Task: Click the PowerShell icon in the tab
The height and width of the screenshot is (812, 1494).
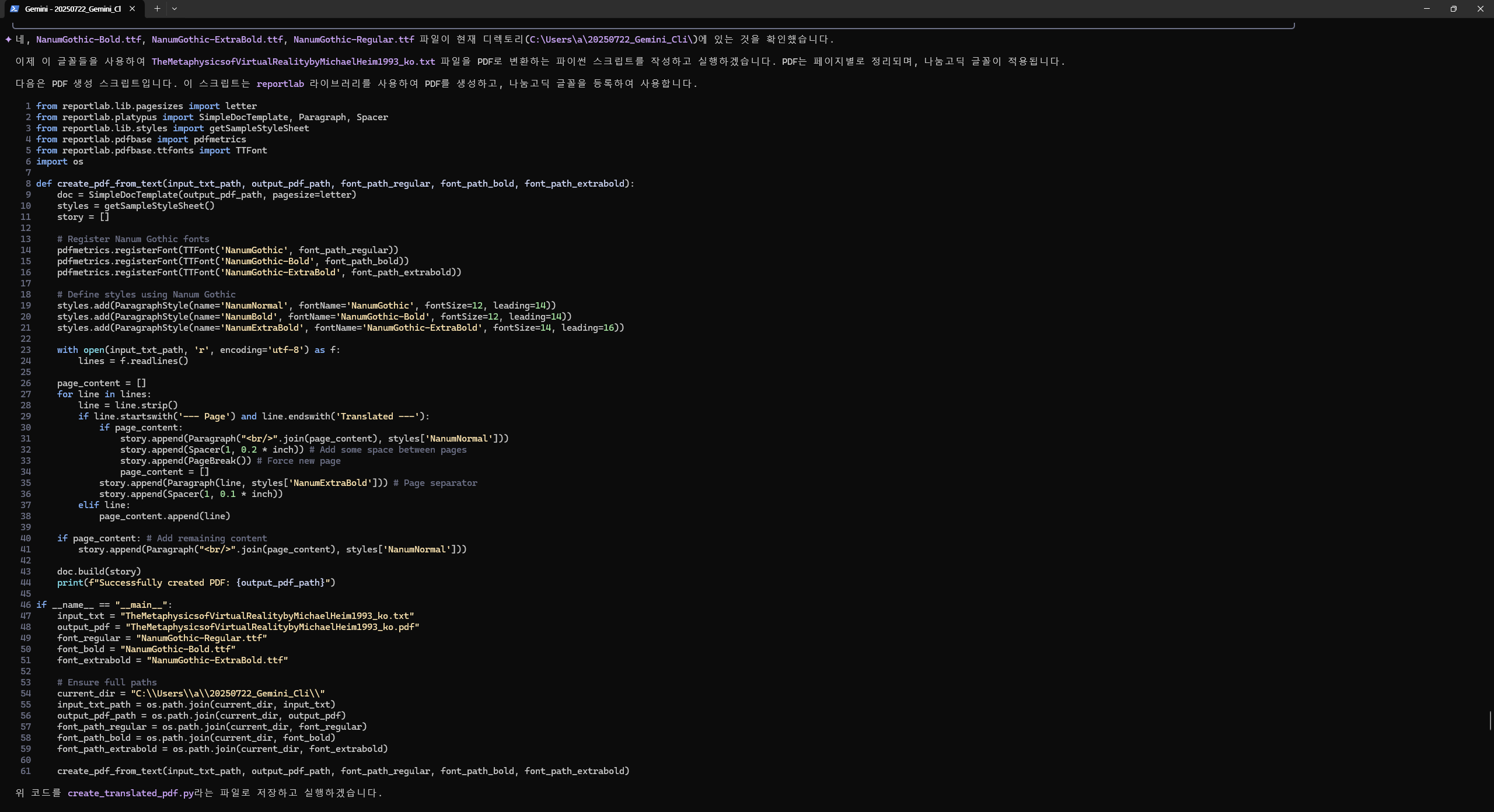Action: [x=15, y=9]
